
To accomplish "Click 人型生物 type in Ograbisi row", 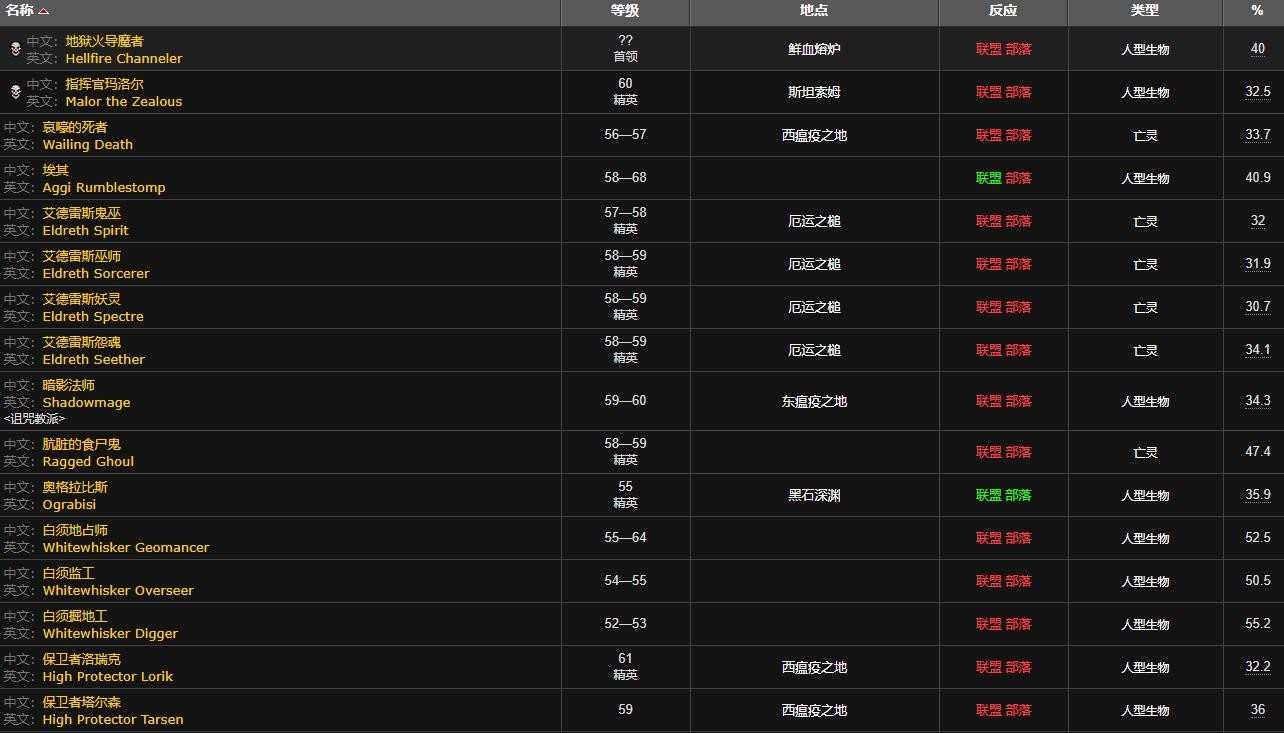I will click(1145, 495).
